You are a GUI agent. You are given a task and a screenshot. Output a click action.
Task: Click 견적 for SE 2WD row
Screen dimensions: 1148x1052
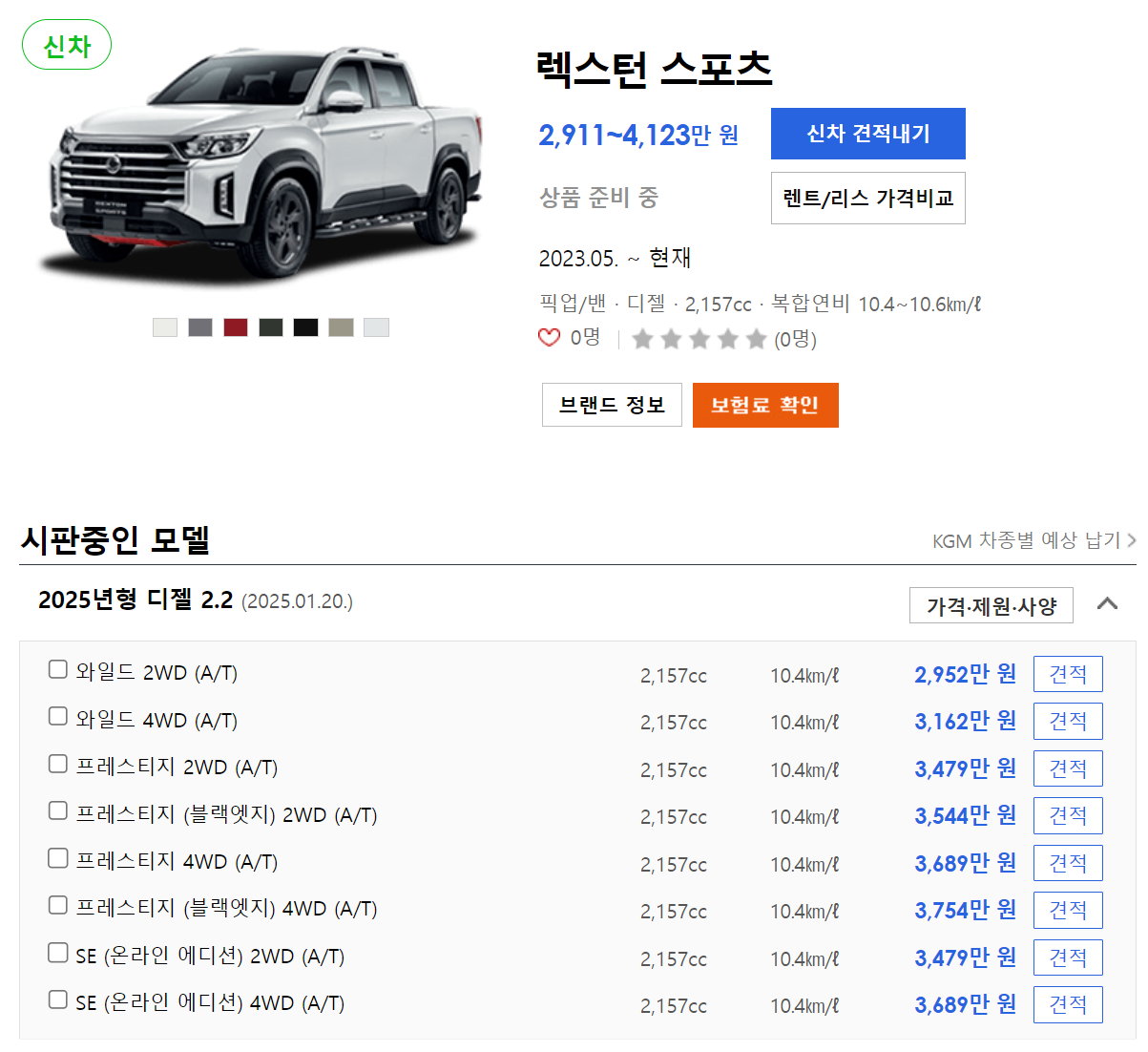(1068, 957)
